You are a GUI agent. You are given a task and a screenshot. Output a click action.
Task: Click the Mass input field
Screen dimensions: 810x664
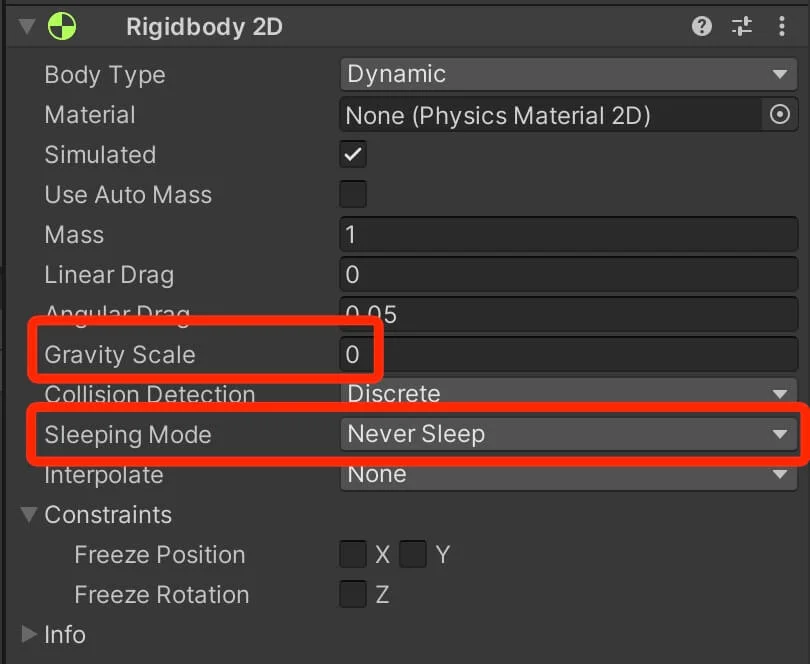click(x=568, y=235)
